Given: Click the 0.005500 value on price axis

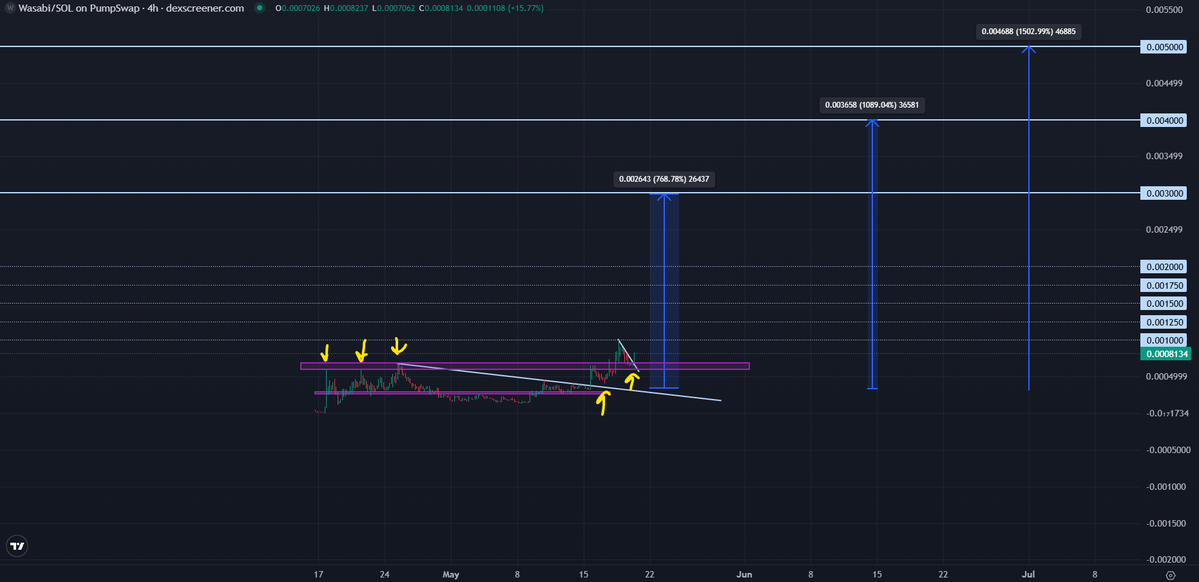Looking at the screenshot, I should pos(1165,10).
